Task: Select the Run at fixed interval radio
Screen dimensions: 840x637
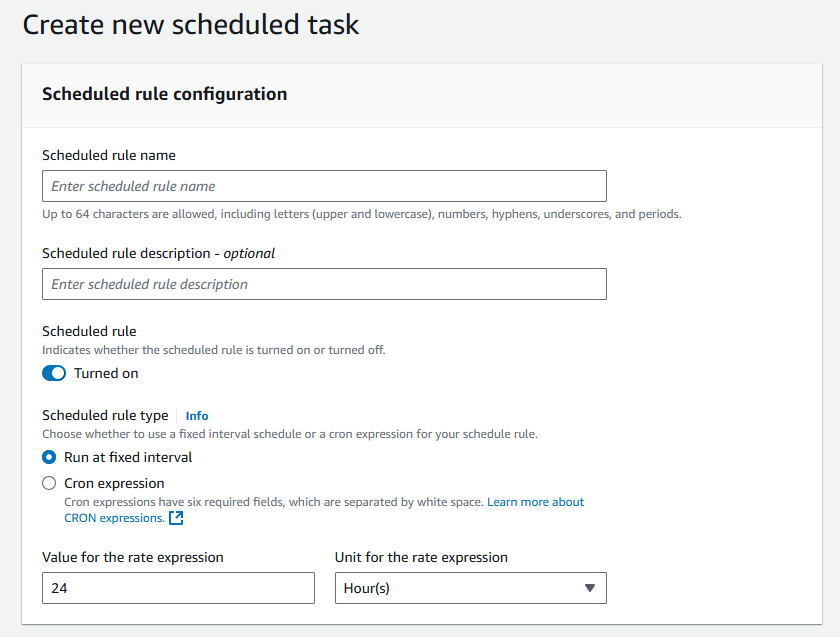Action: click(49, 457)
